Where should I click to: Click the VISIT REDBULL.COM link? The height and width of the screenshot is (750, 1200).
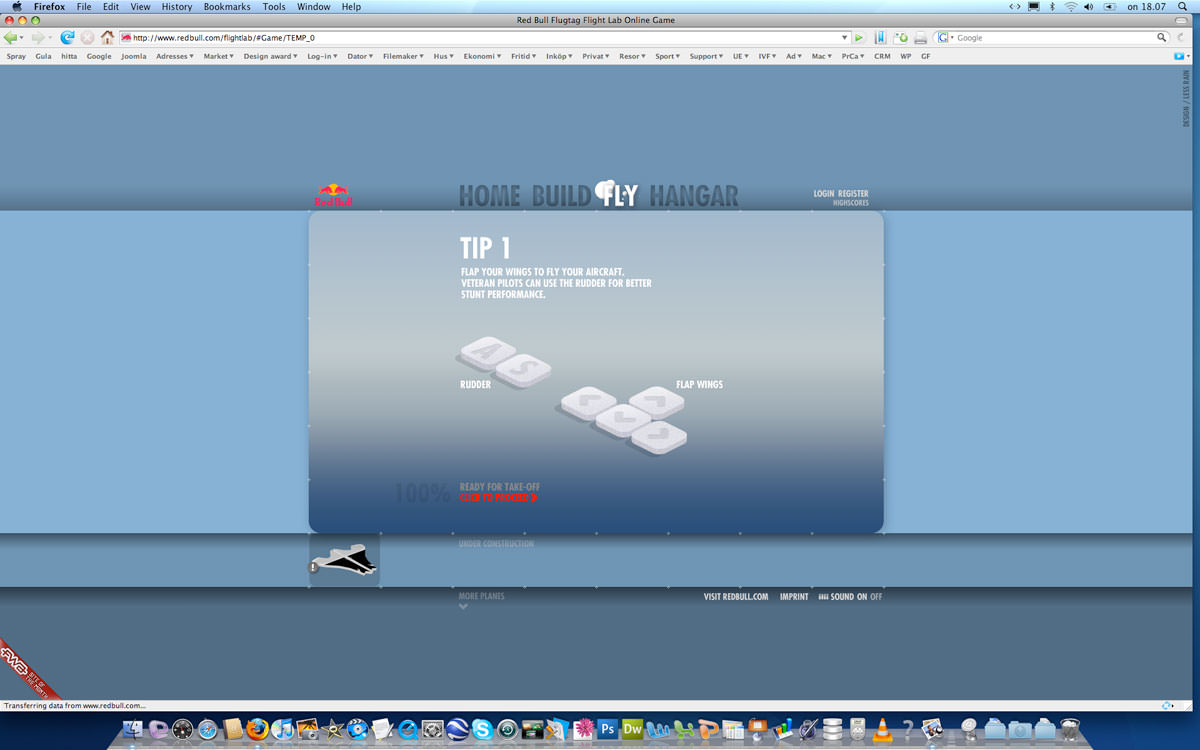point(736,597)
